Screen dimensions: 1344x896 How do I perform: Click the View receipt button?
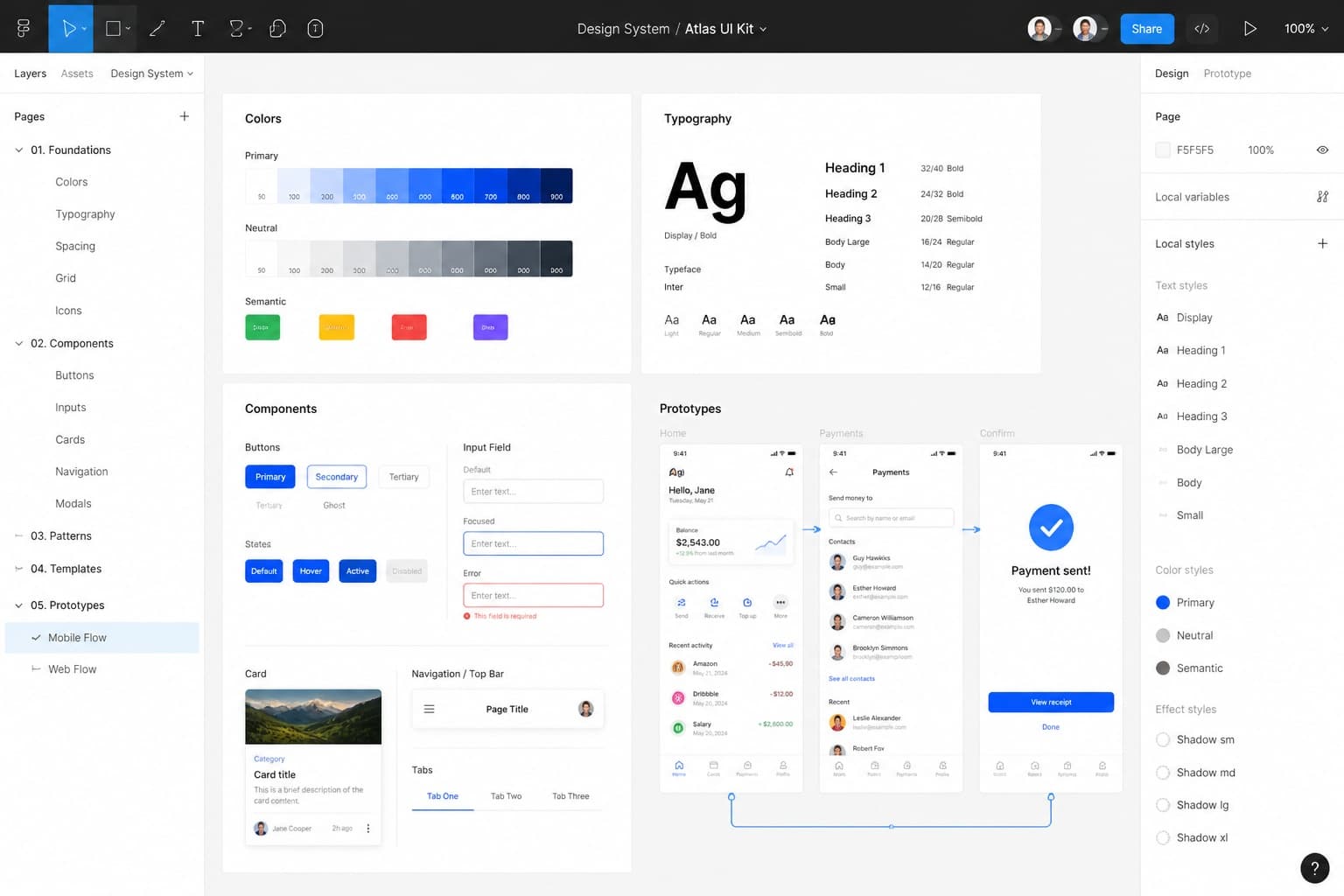[1051, 702]
